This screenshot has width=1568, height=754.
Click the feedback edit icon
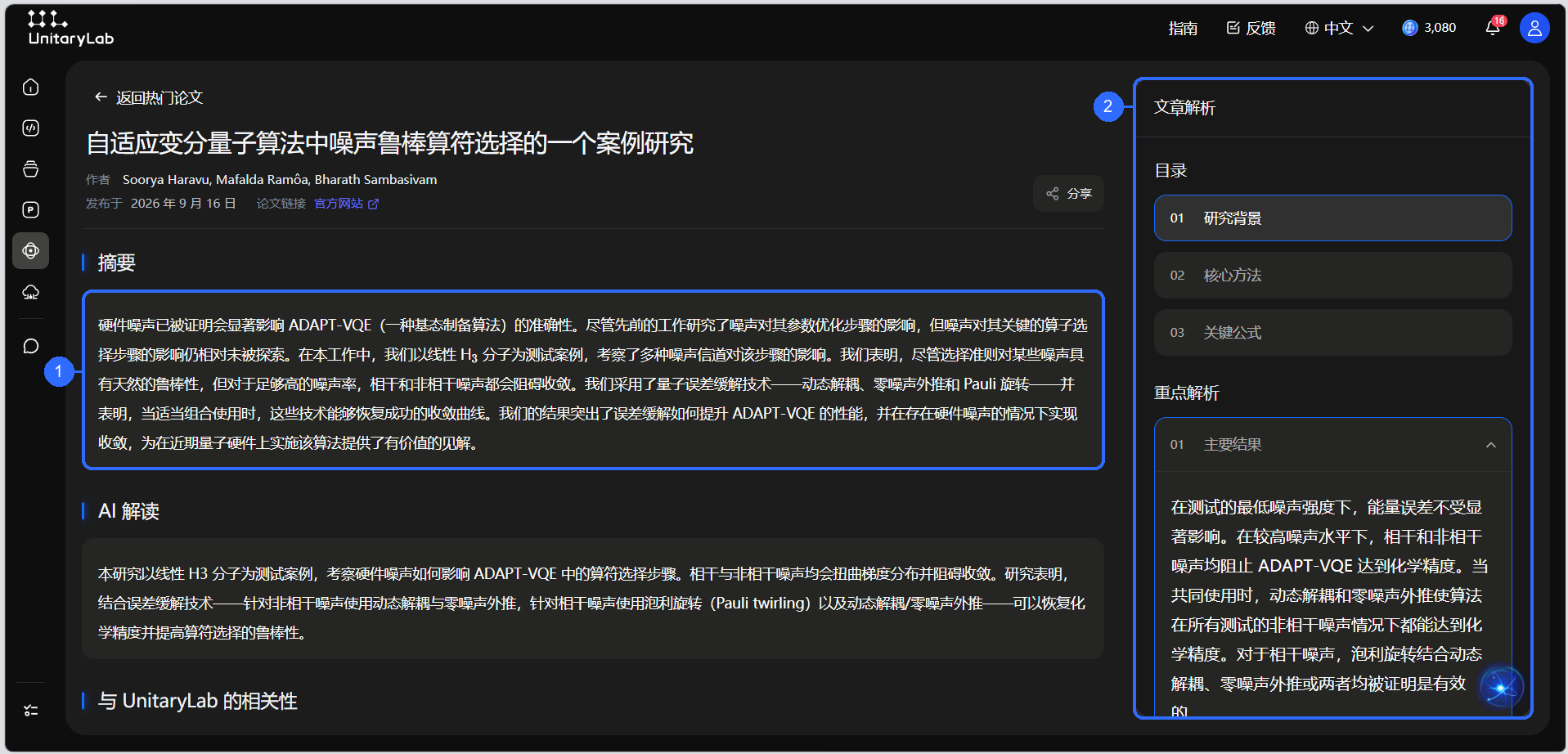pyautogui.click(x=1233, y=28)
